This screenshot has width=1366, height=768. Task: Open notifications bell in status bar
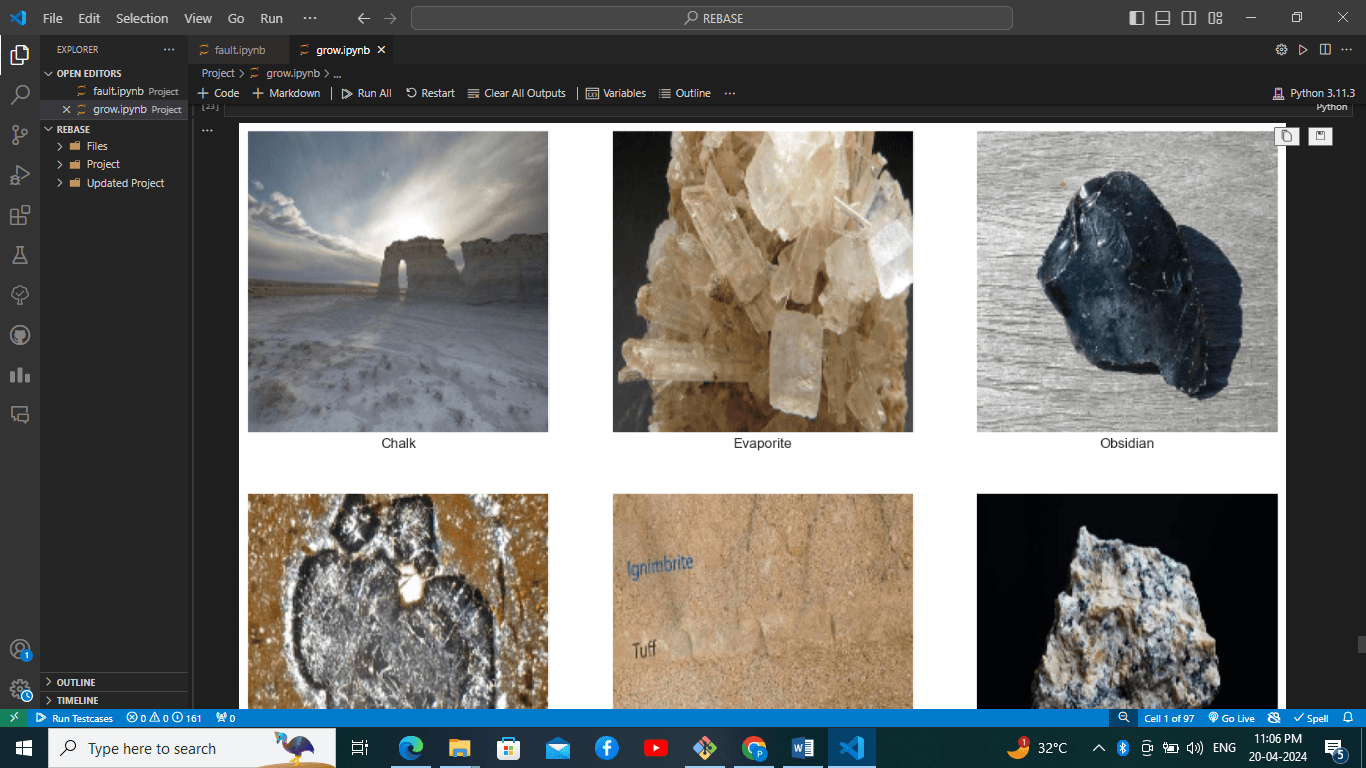(x=1348, y=718)
